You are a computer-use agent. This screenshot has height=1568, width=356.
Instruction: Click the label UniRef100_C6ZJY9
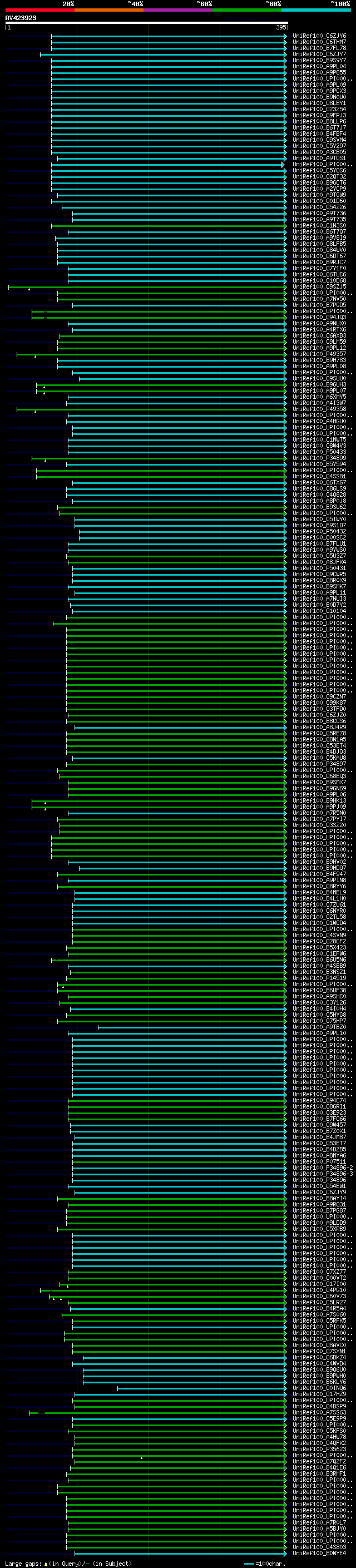click(319, 1193)
